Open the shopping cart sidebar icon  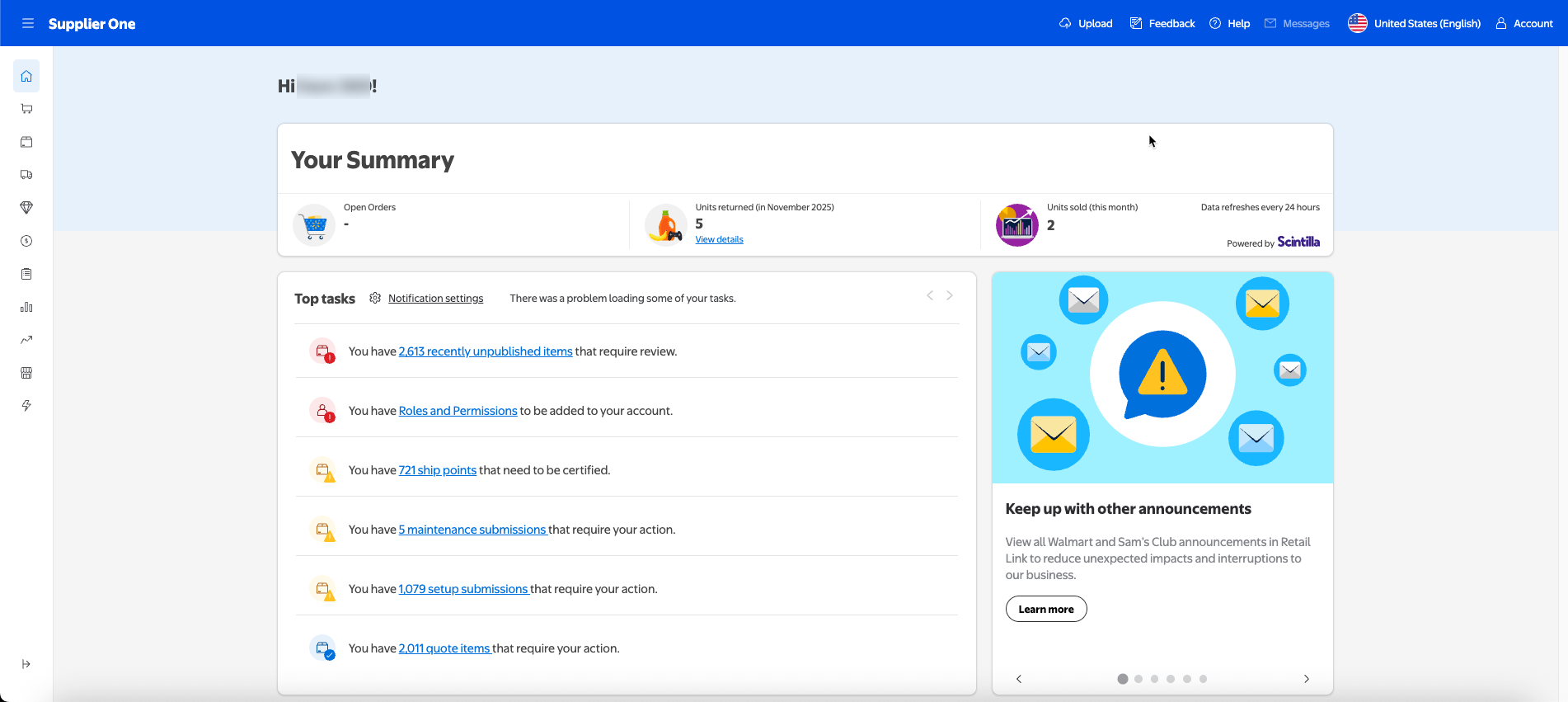point(26,109)
